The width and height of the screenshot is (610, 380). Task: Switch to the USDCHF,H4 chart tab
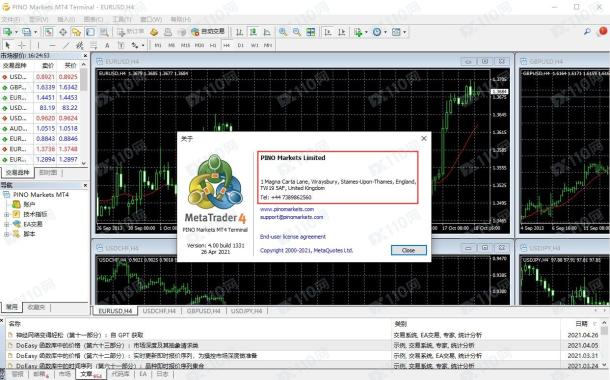coord(159,311)
